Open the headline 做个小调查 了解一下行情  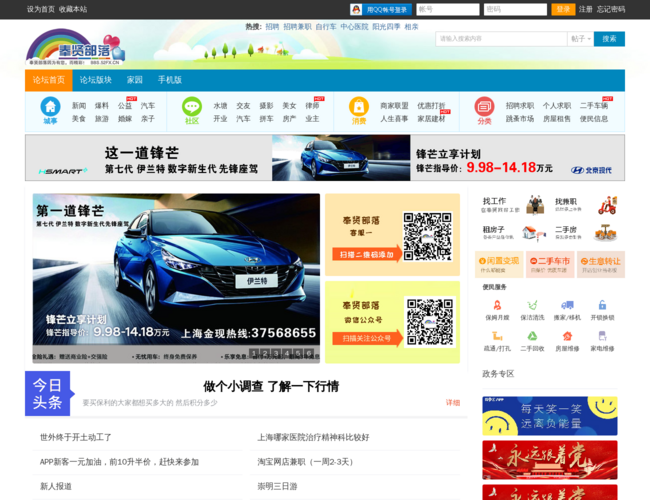(271, 386)
